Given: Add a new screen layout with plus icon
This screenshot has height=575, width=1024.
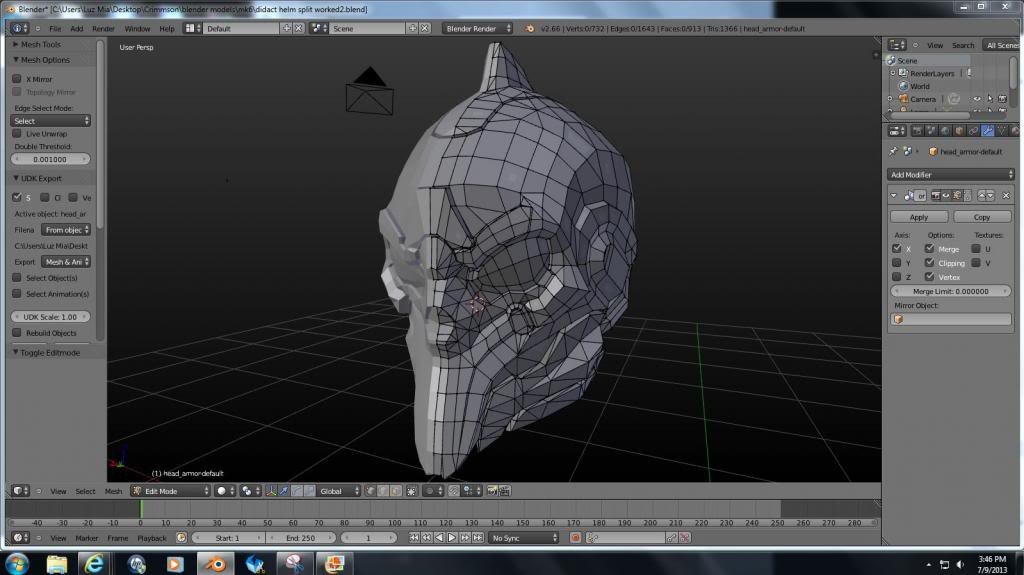Looking at the screenshot, I should [x=286, y=28].
